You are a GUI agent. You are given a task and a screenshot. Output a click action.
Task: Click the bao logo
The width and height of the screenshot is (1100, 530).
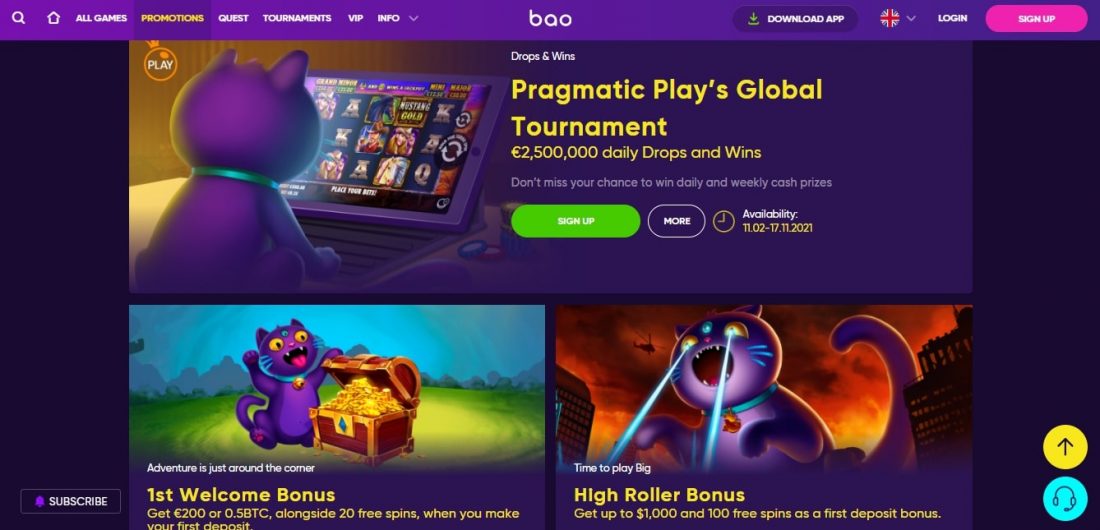click(550, 18)
